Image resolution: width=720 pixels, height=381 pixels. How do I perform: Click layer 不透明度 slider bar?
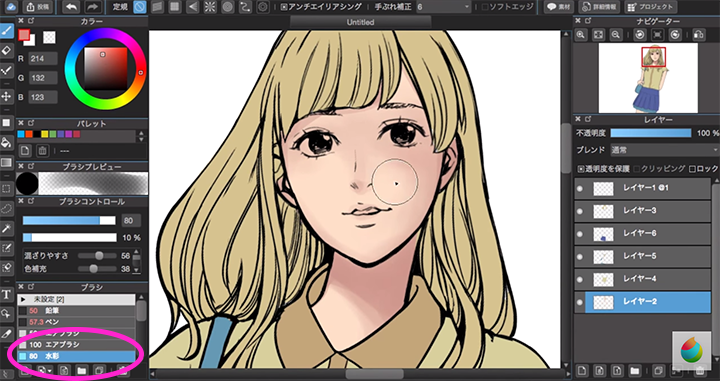coord(651,133)
